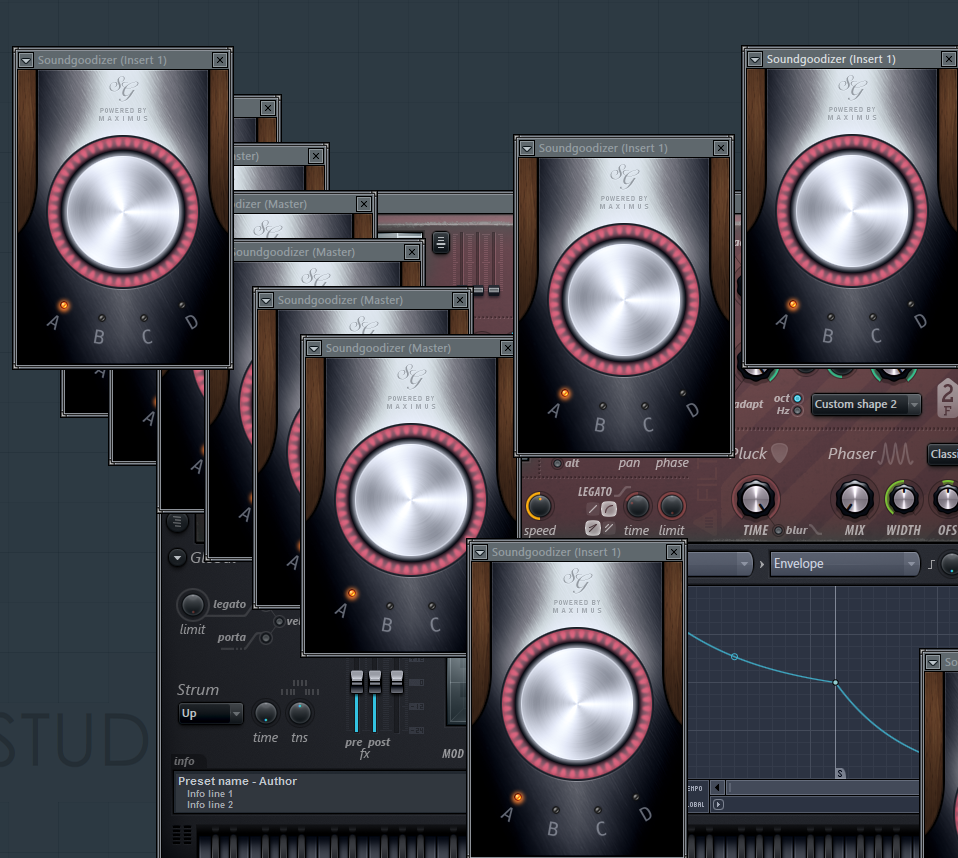Click the keyboard grid icon left of piano
958x858 pixels.
pos(182,835)
